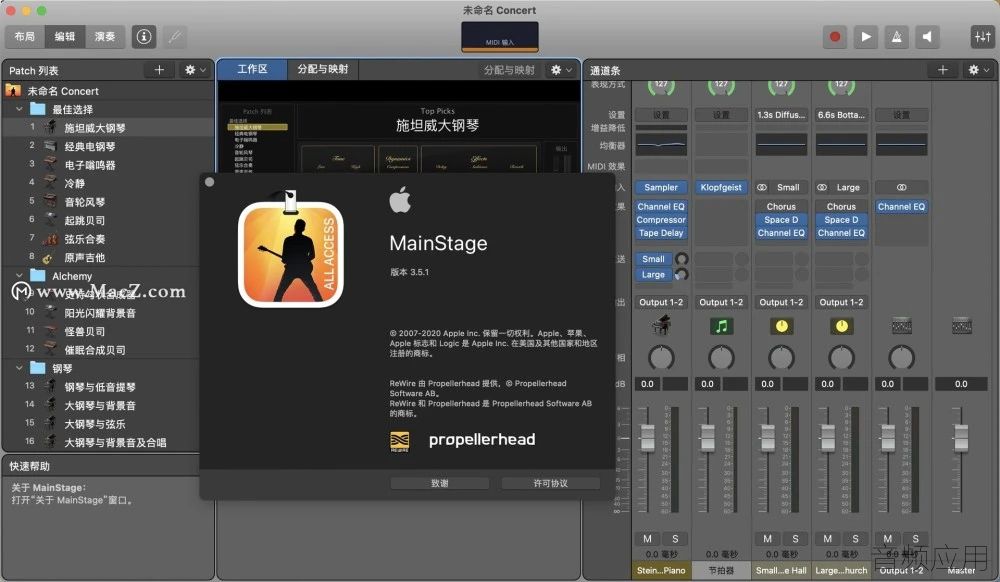
Task: Click the yellow knob icon on Large...hurch strip
Action: pos(841,326)
